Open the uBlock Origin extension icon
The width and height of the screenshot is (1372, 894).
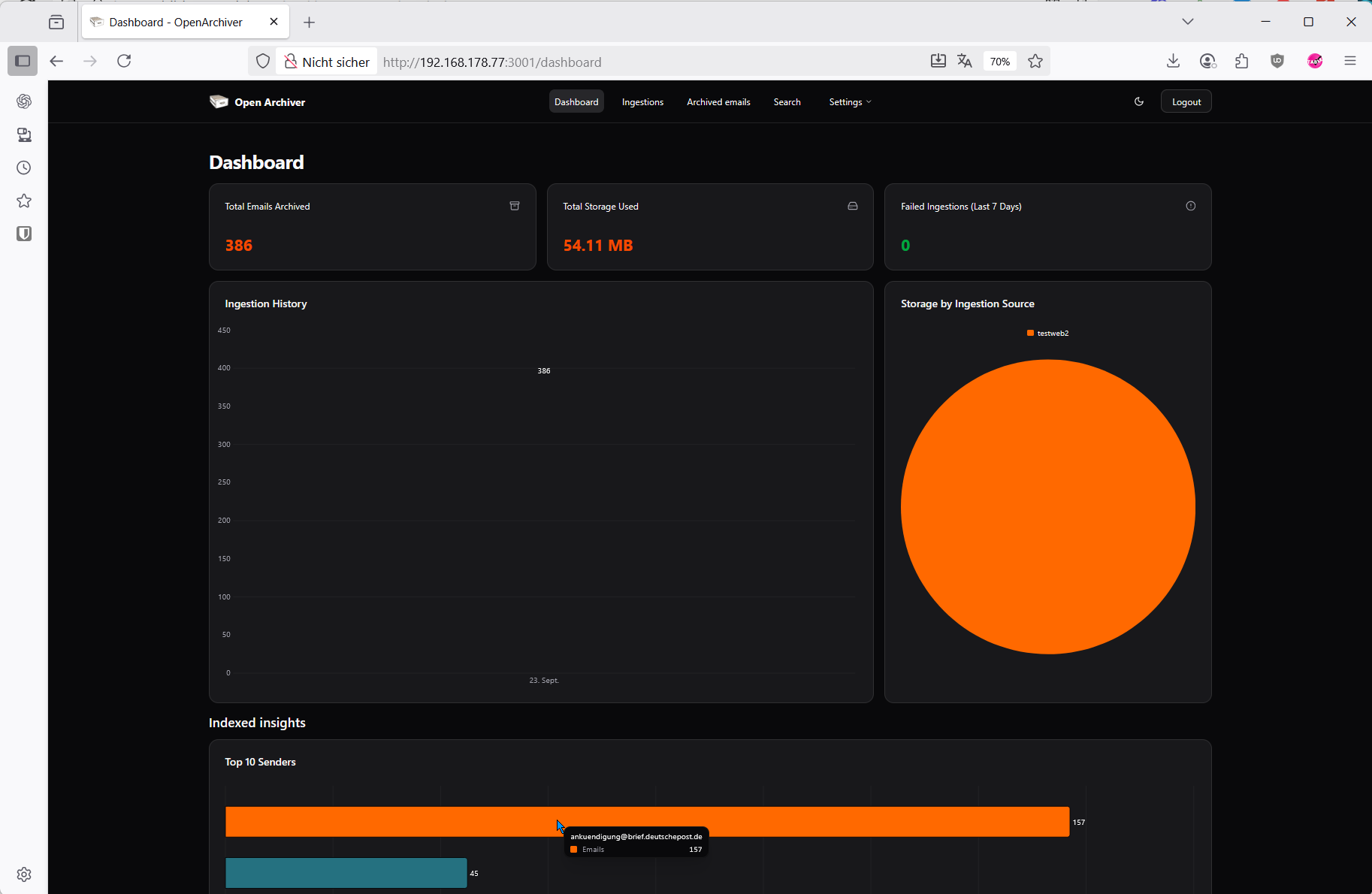pyautogui.click(x=1277, y=62)
